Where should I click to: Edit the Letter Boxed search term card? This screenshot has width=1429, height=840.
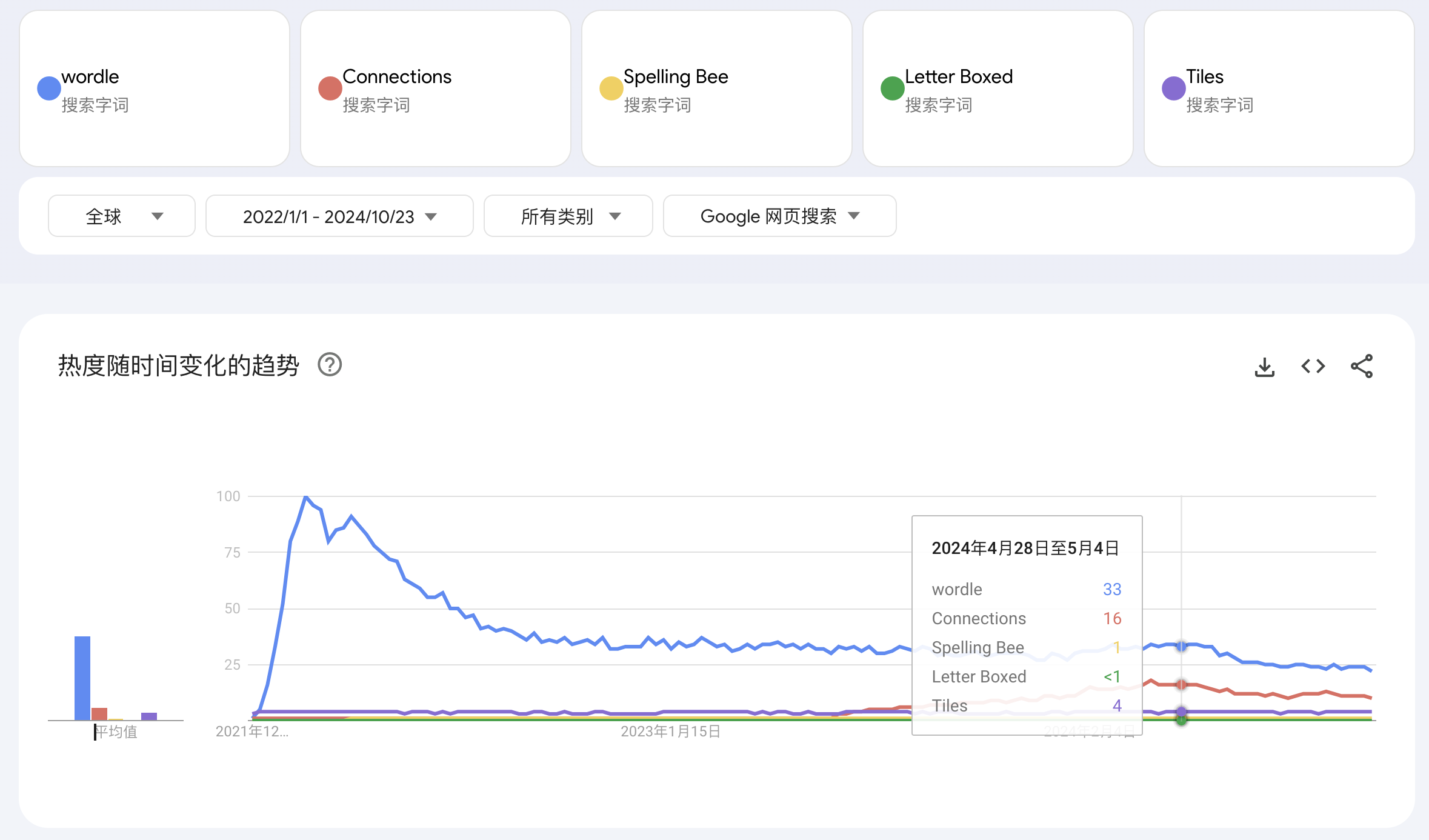click(x=998, y=88)
